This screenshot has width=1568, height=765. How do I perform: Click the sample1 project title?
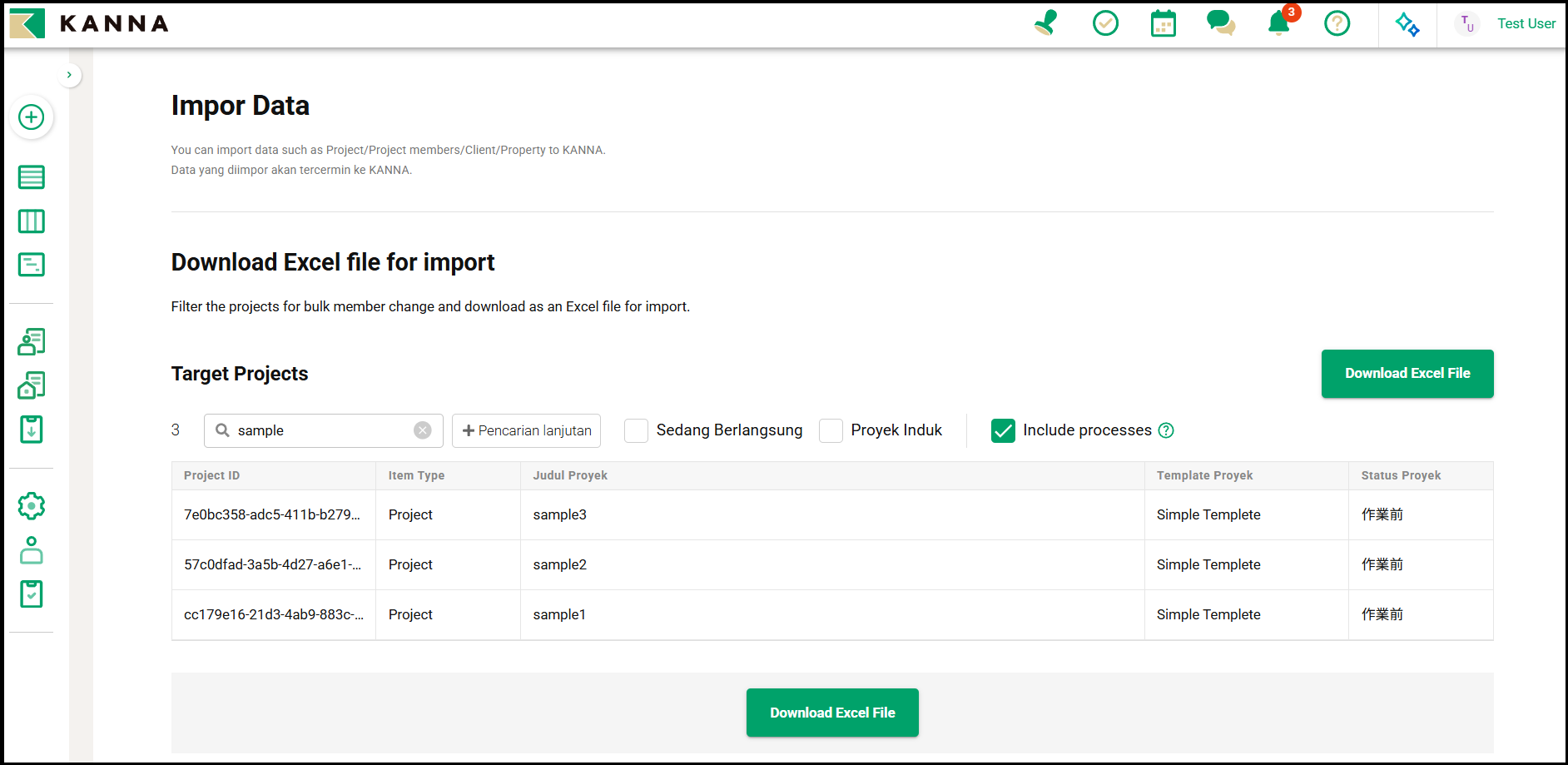[559, 614]
